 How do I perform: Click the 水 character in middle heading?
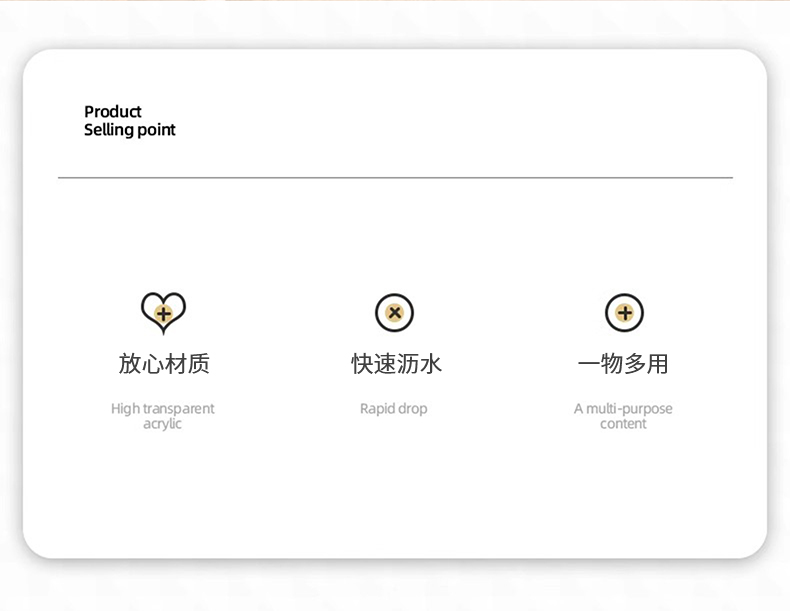pyautogui.click(x=431, y=364)
